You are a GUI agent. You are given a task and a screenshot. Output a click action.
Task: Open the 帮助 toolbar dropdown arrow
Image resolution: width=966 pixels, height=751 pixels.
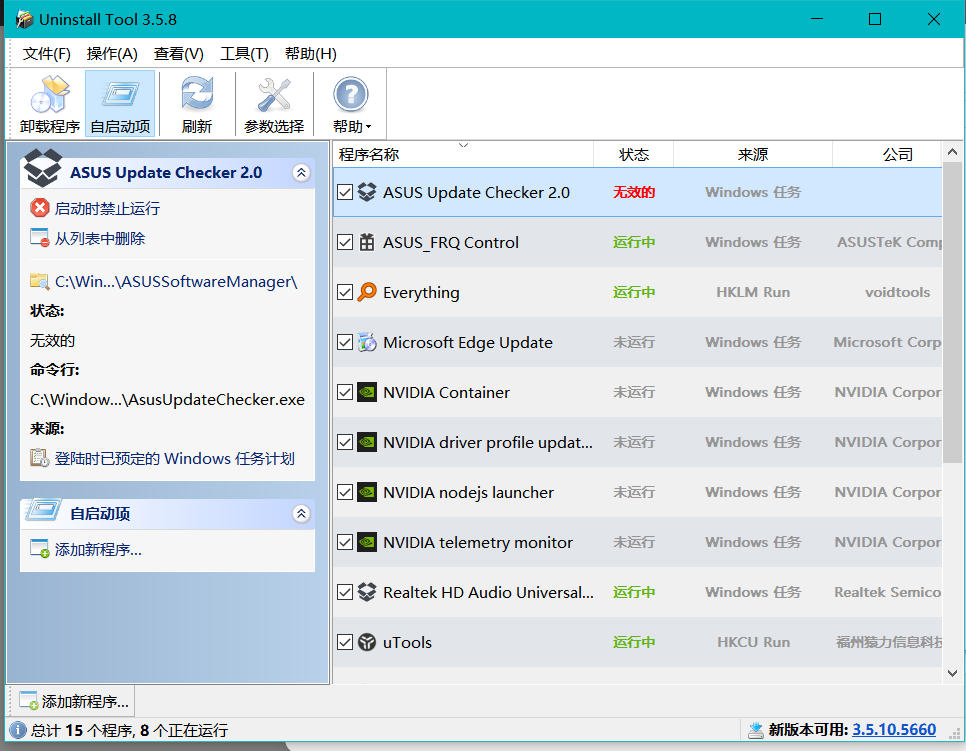[x=368, y=127]
